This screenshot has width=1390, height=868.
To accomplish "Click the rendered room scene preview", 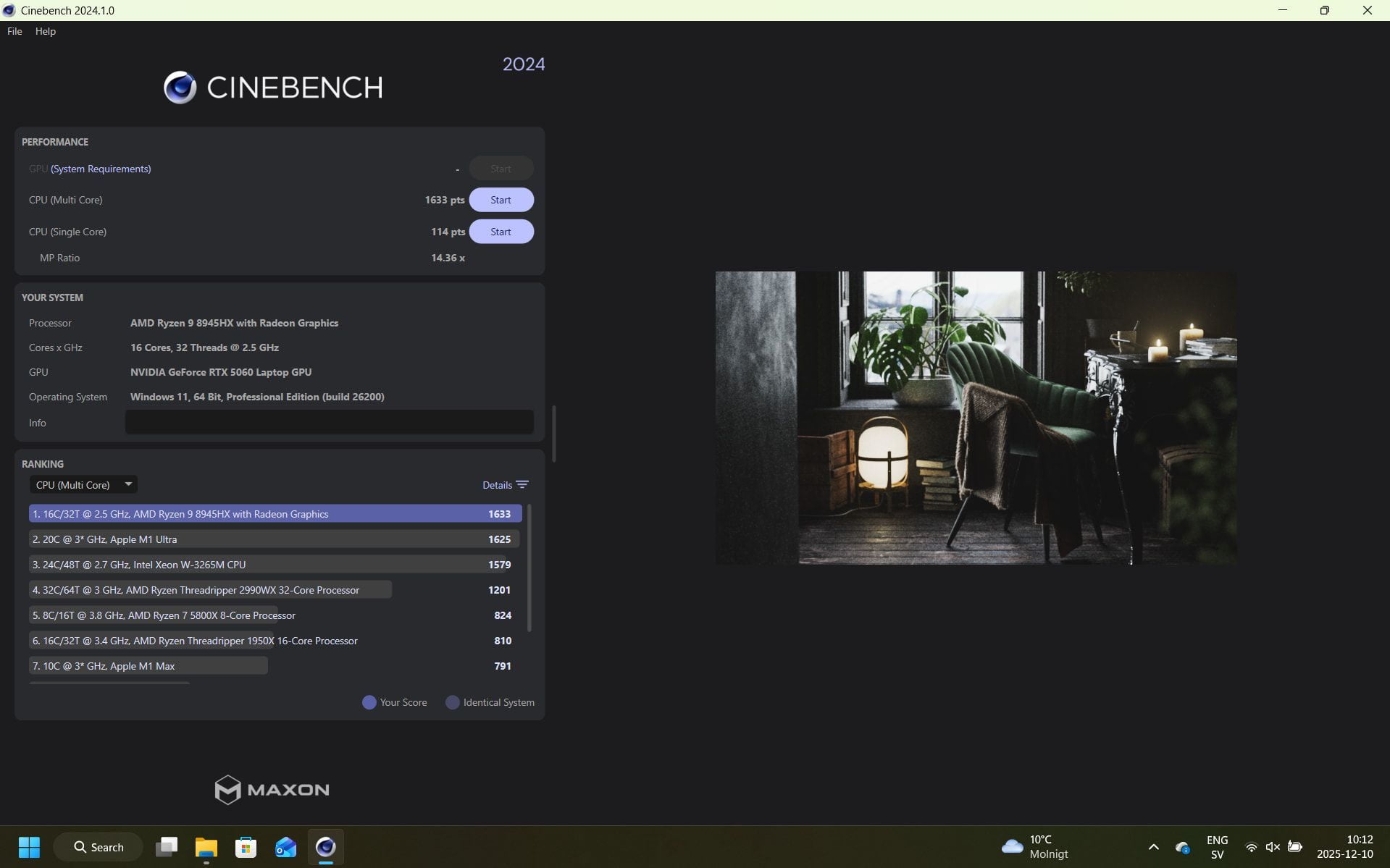I will point(976,418).
